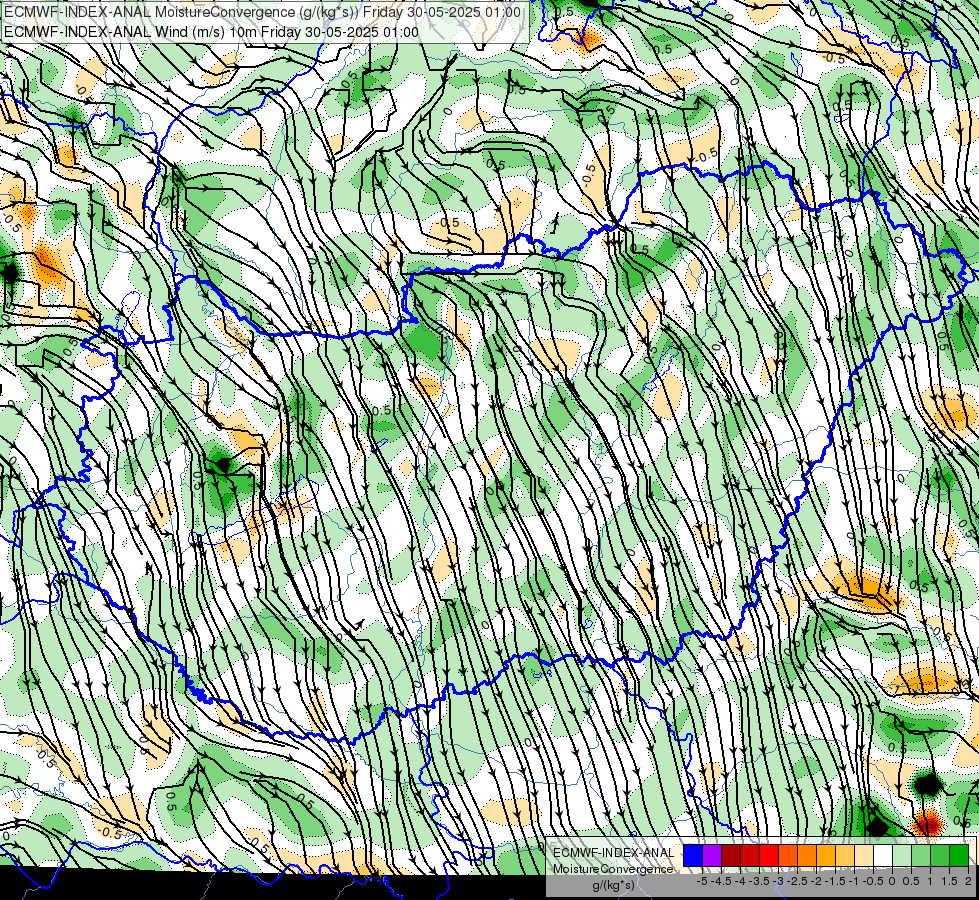Click the legend tick label '-3.5'
Viewport: 979px width, 900px height.
coord(760,881)
